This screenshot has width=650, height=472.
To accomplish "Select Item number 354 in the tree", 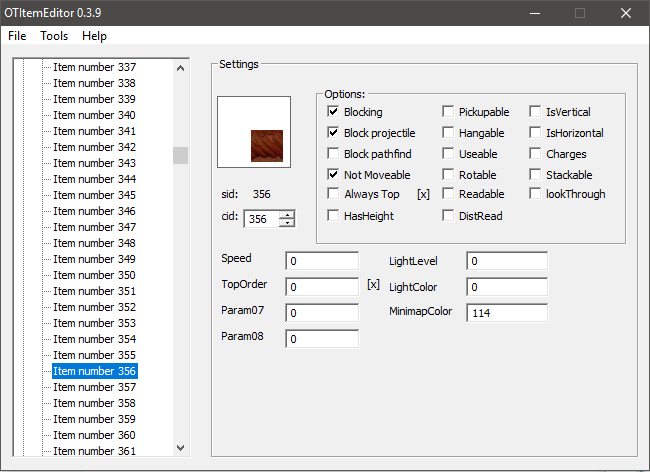I will coord(95,339).
